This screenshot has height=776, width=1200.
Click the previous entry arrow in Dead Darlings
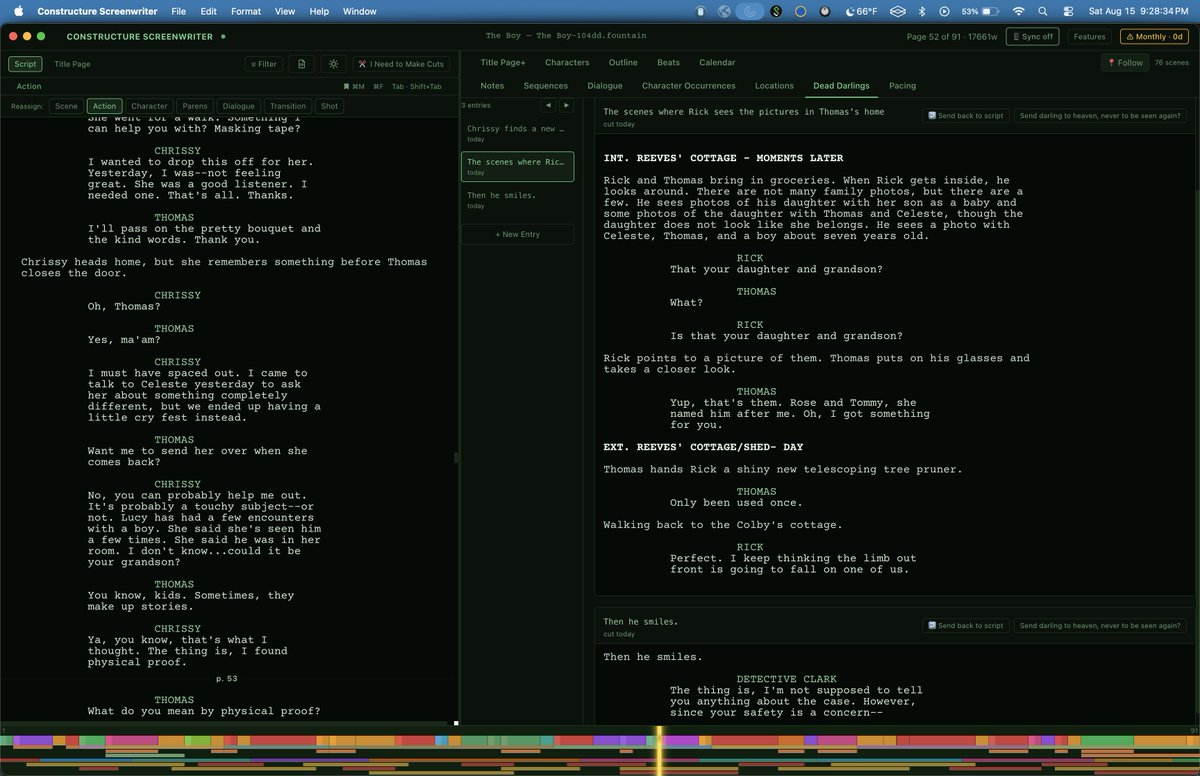coord(548,105)
